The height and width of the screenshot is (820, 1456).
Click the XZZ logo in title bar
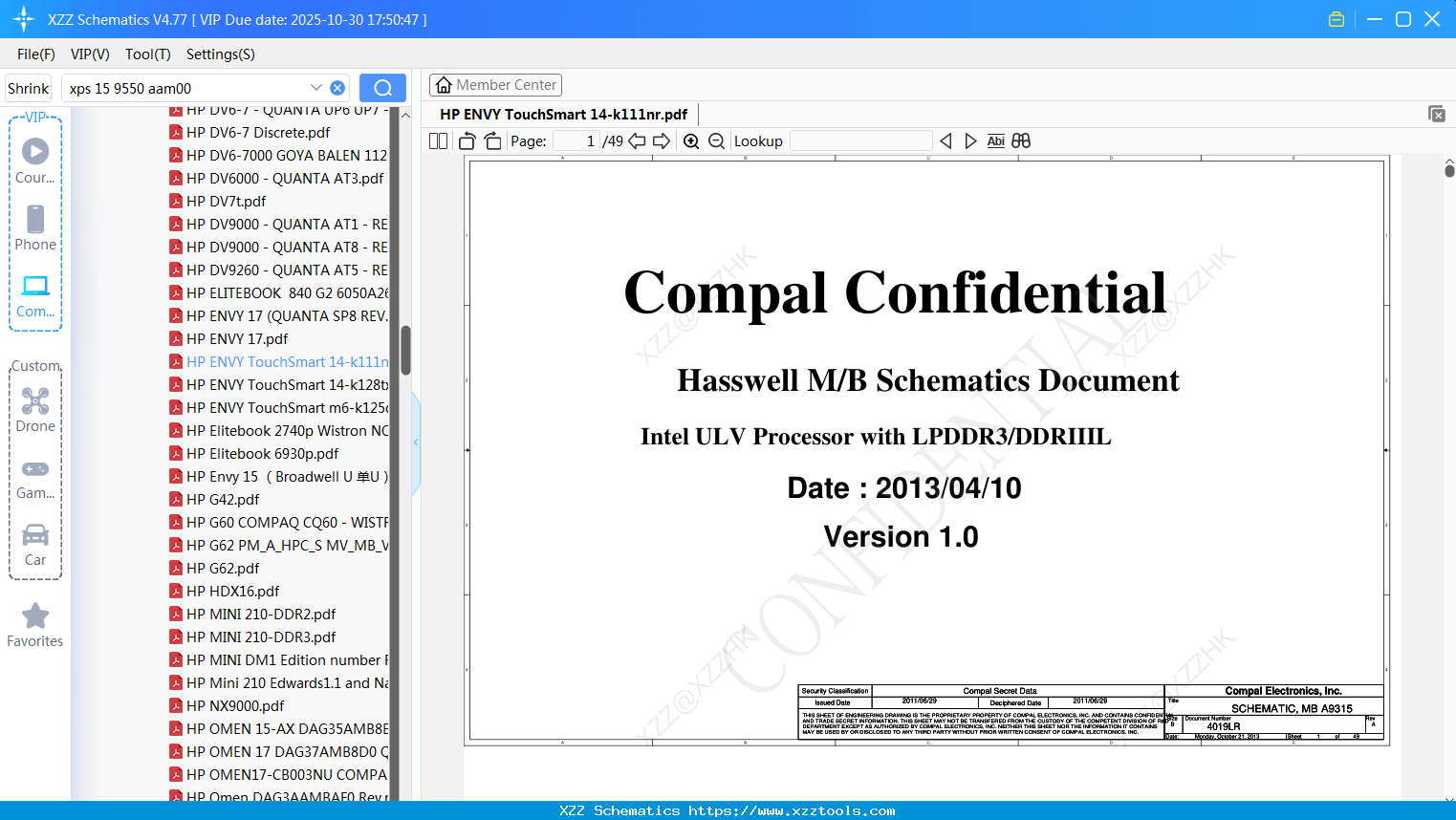pyautogui.click(x=23, y=19)
